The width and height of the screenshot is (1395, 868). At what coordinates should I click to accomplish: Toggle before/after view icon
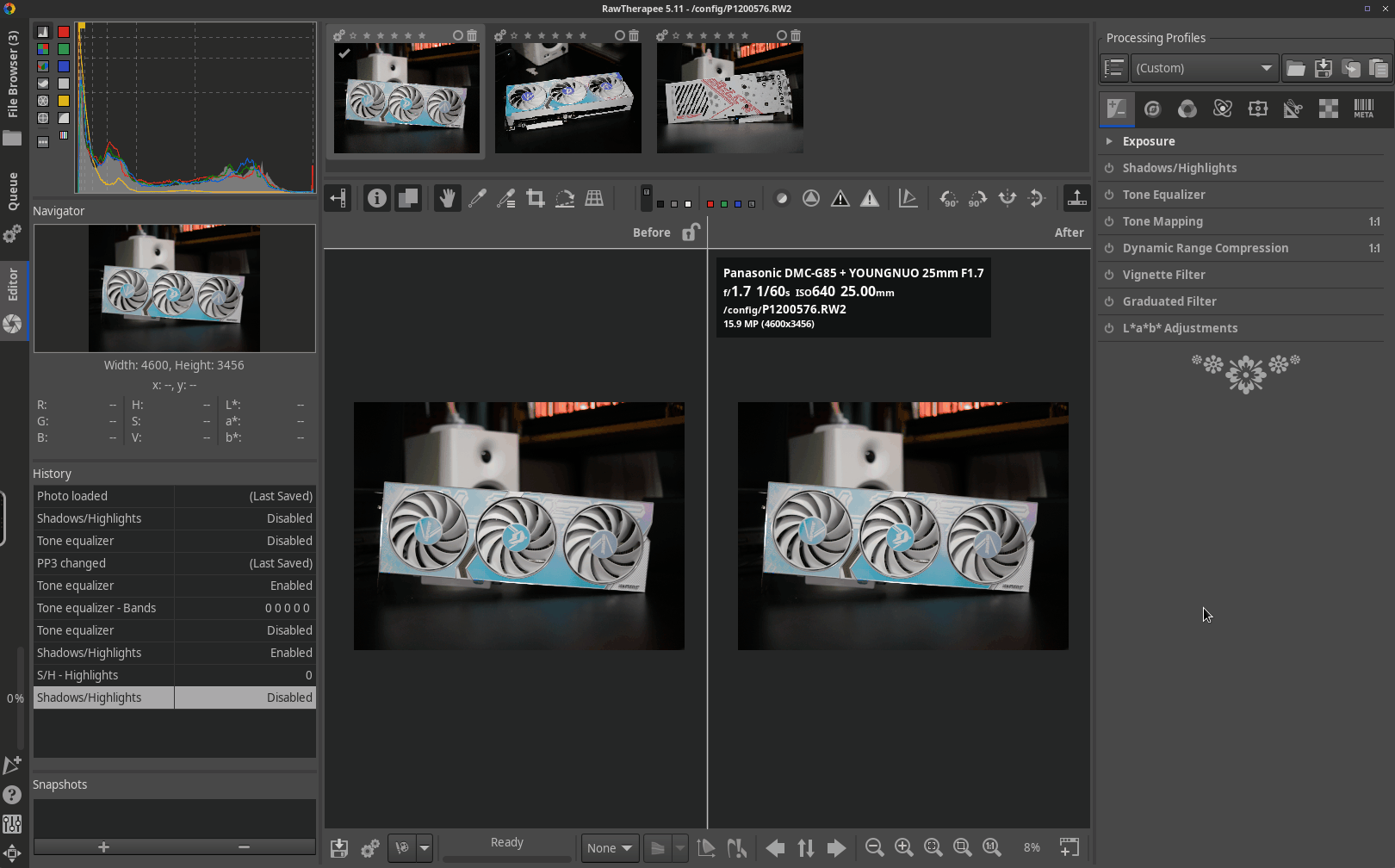pyautogui.click(x=407, y=198)
